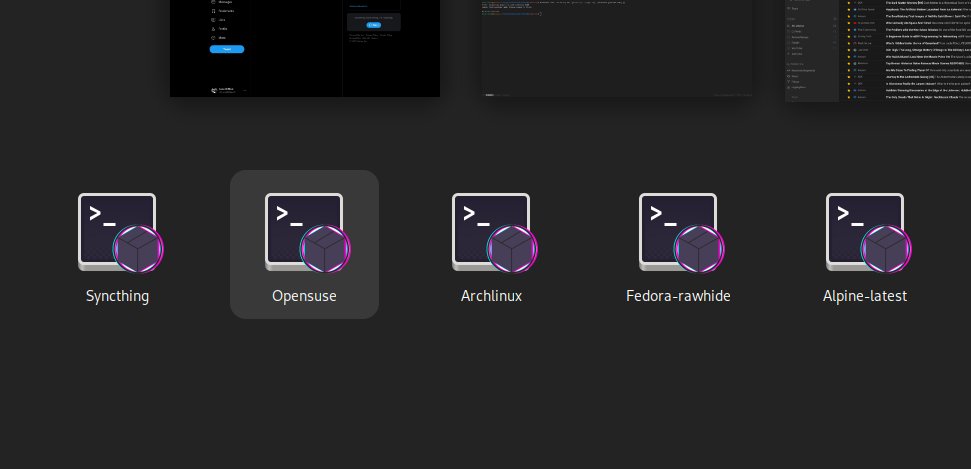The width and height of the screenshot is (971, 469).
Task: Open the Opensuse container terminal icon
Action: click(x=308, y=234)
